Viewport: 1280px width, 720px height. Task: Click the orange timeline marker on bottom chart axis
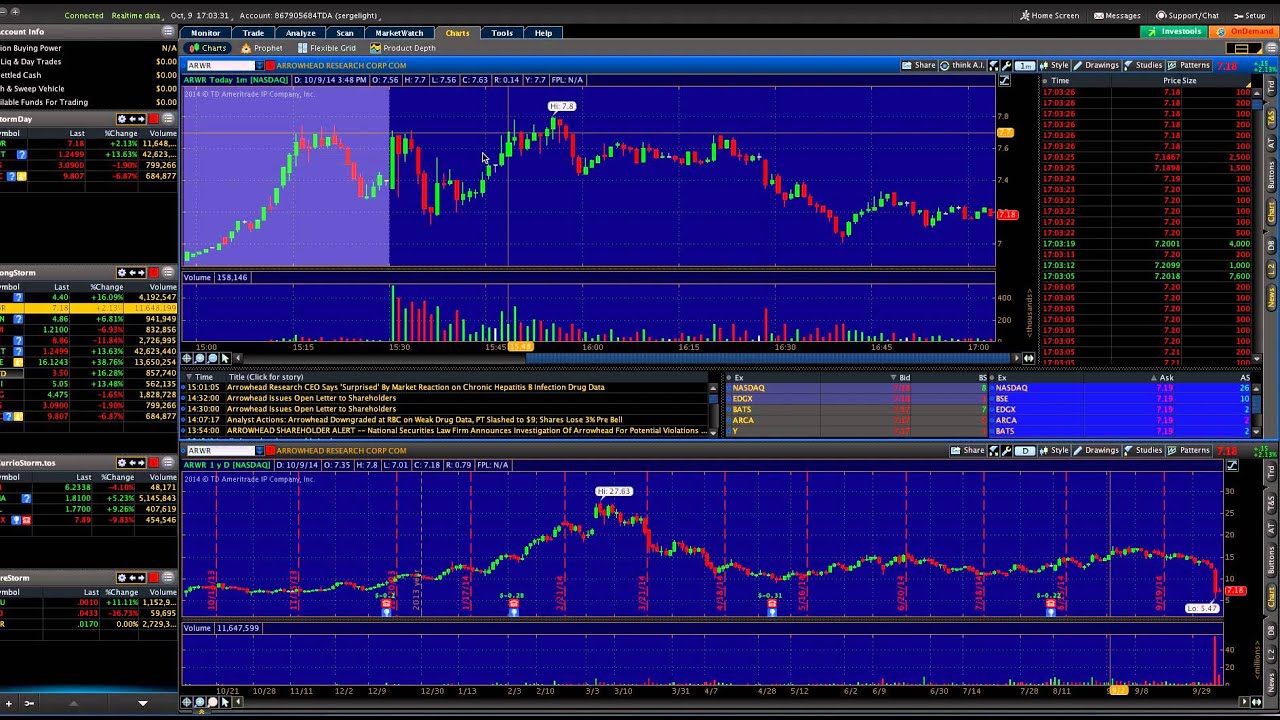coord(1117,690)
